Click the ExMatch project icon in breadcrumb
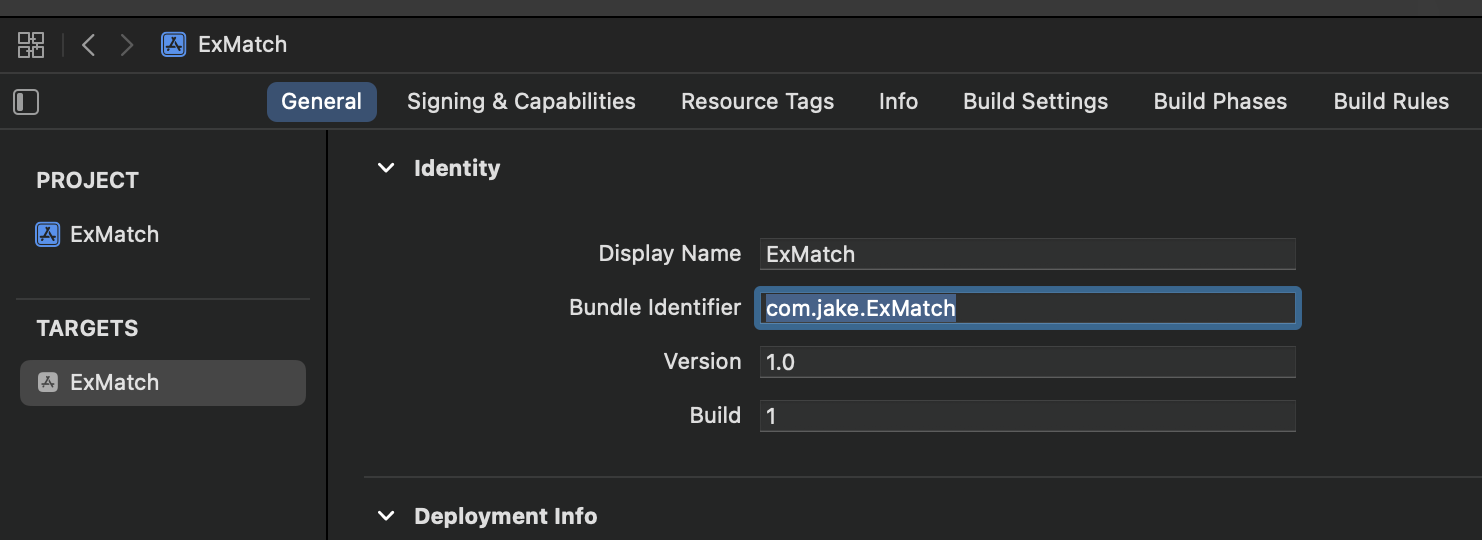This screenshot has height=540, width=1482. click(173, 44)
